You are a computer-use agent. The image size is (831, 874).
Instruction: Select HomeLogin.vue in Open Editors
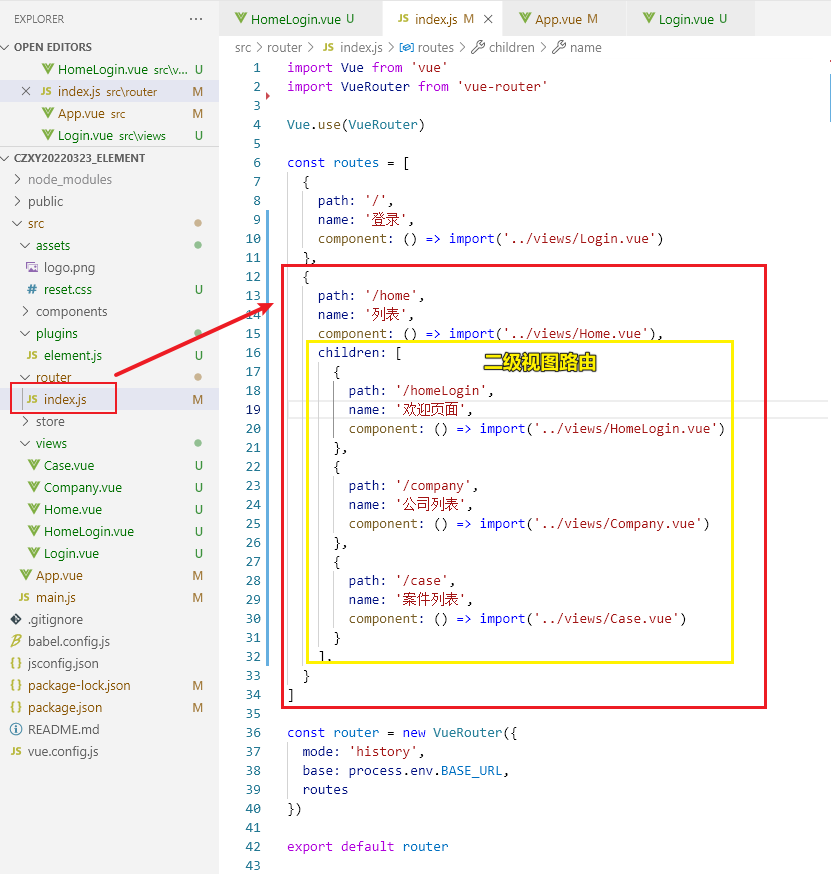tap(103, 69)
